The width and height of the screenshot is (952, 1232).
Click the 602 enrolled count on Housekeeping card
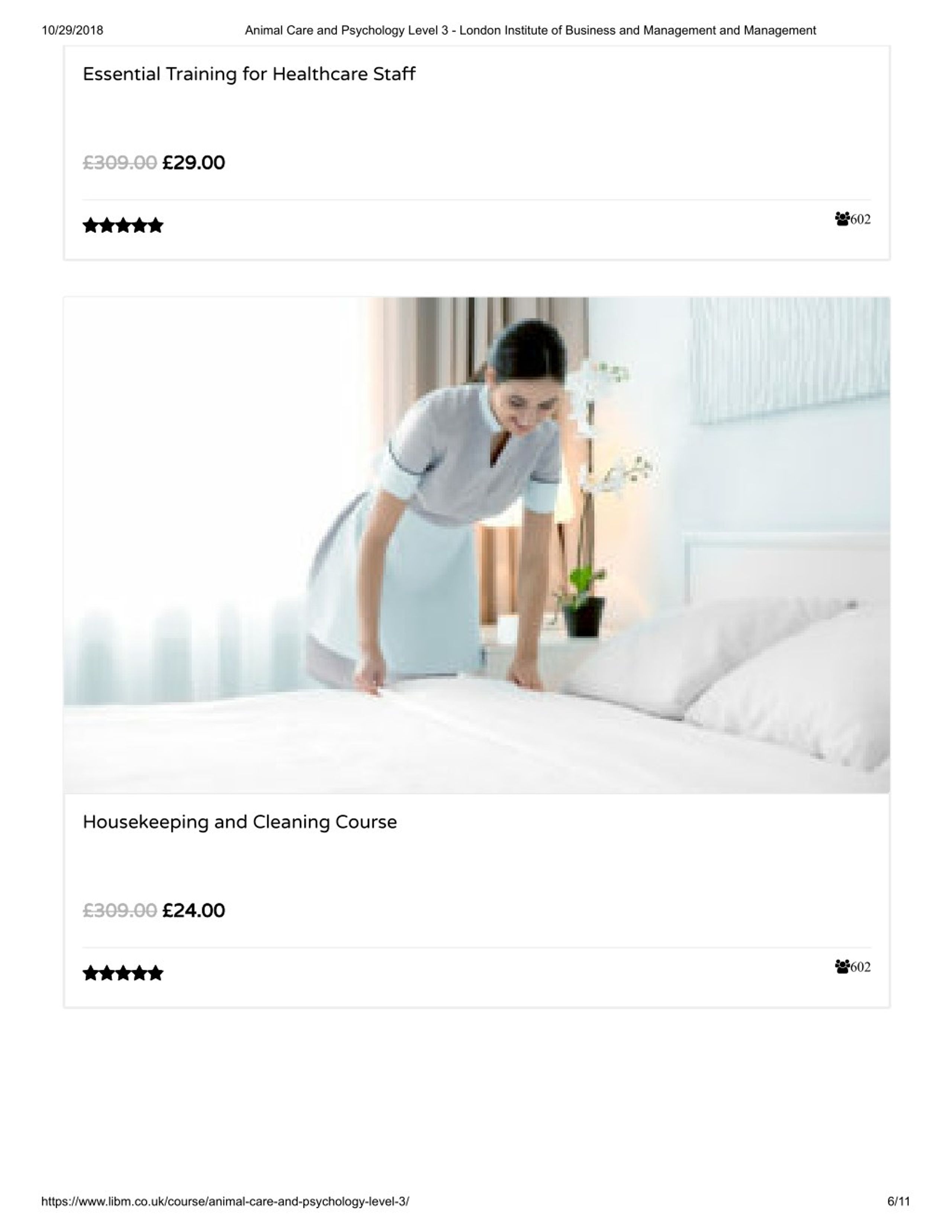pos(861,968)
